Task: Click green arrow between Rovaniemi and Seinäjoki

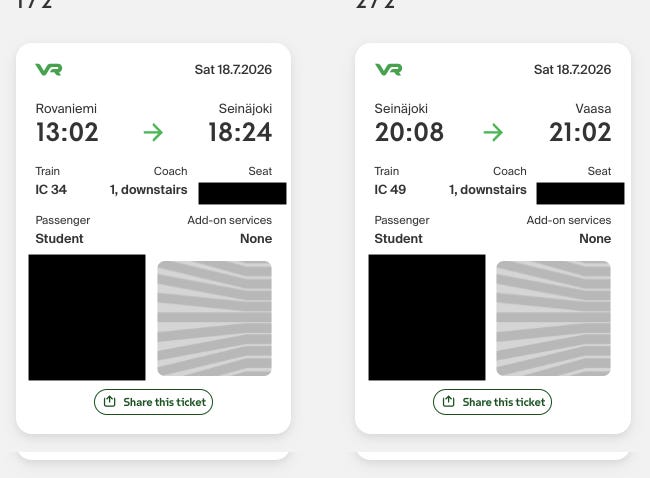Action: click(153, 133)
